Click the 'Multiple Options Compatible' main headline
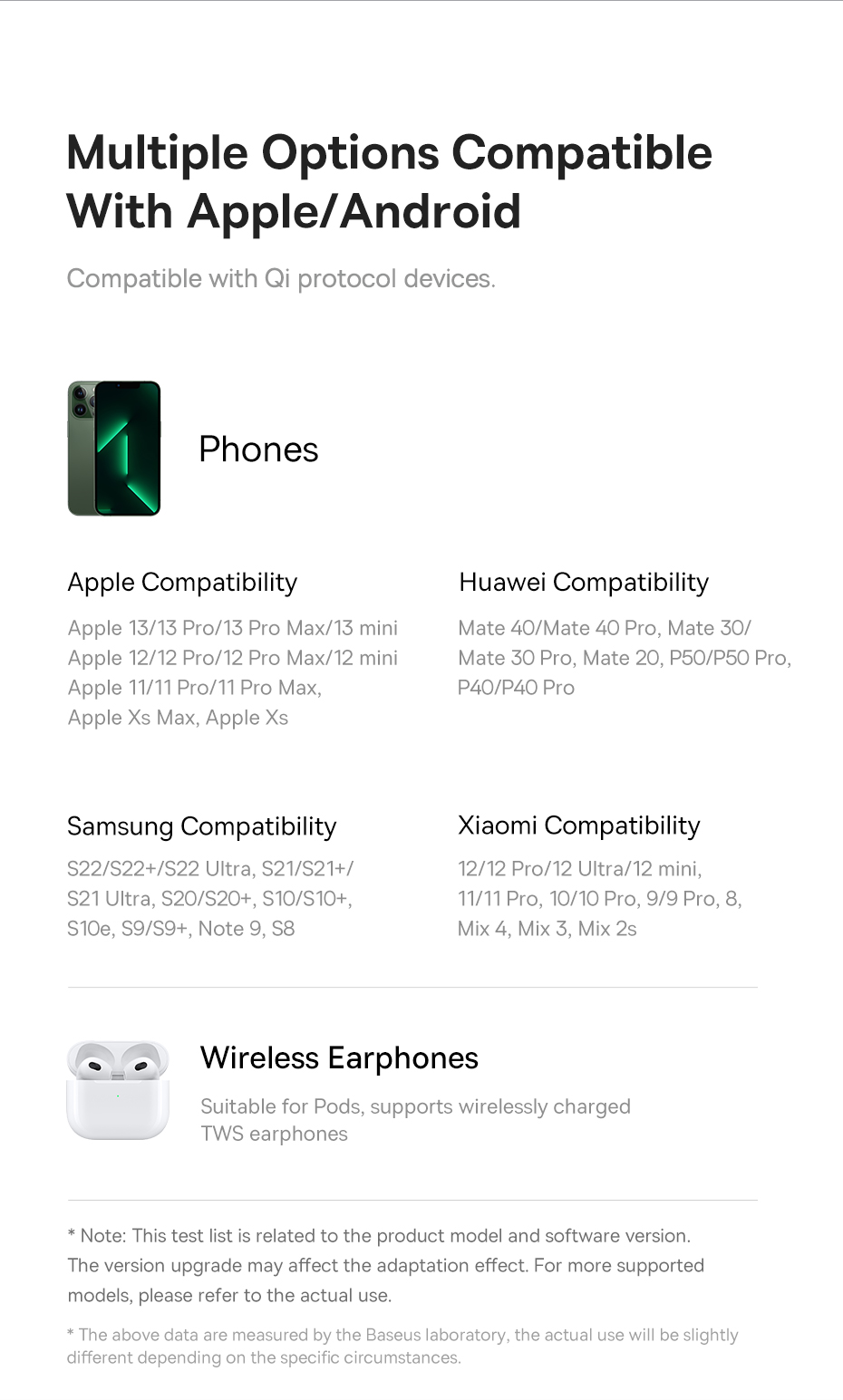Viewport: 843px width, 1400px height. (x=389, y=152)
